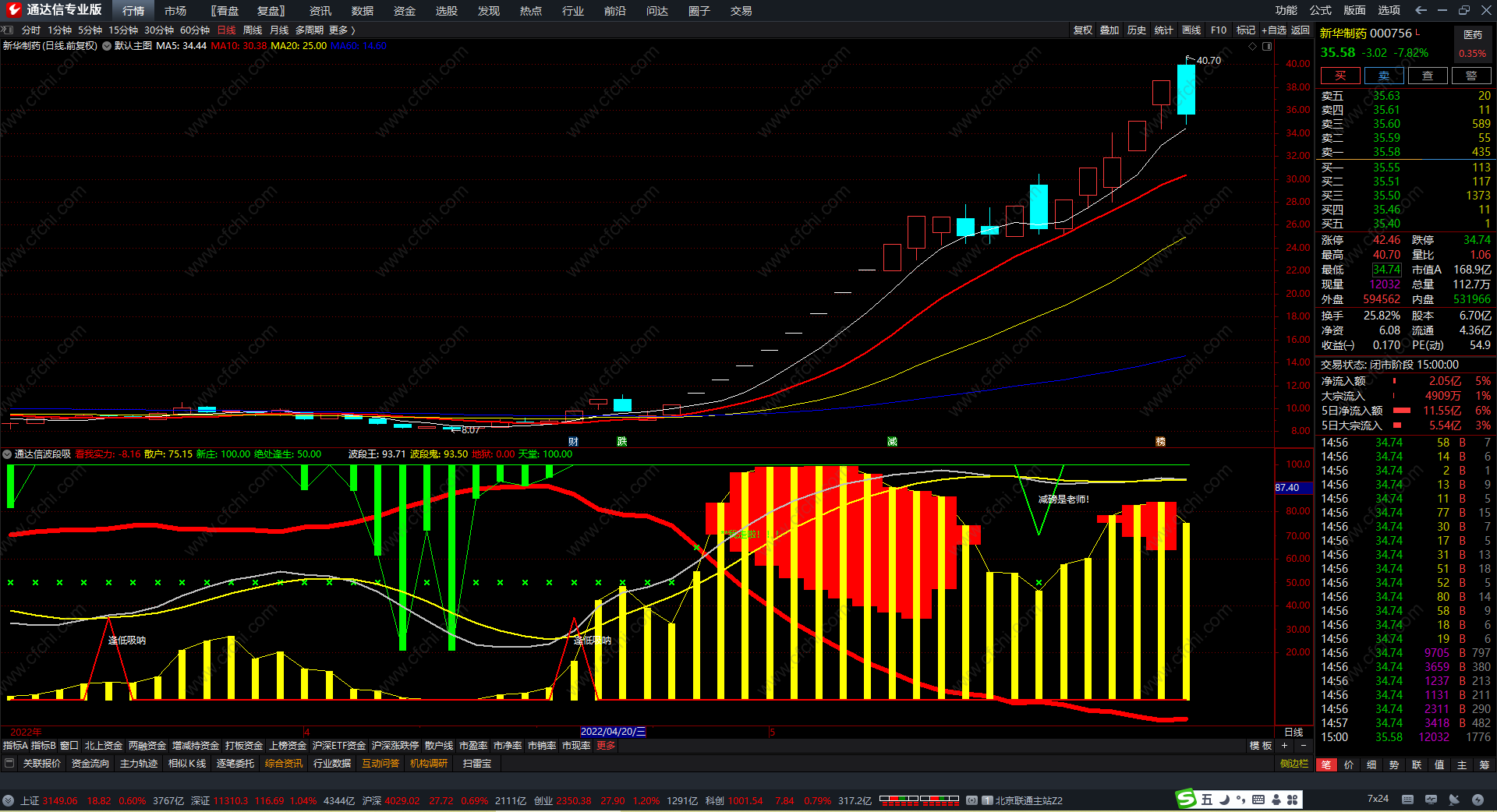The image size is (1497, 812).
Task: Open the status bar round arrow icon
Action: coord(8,800)
